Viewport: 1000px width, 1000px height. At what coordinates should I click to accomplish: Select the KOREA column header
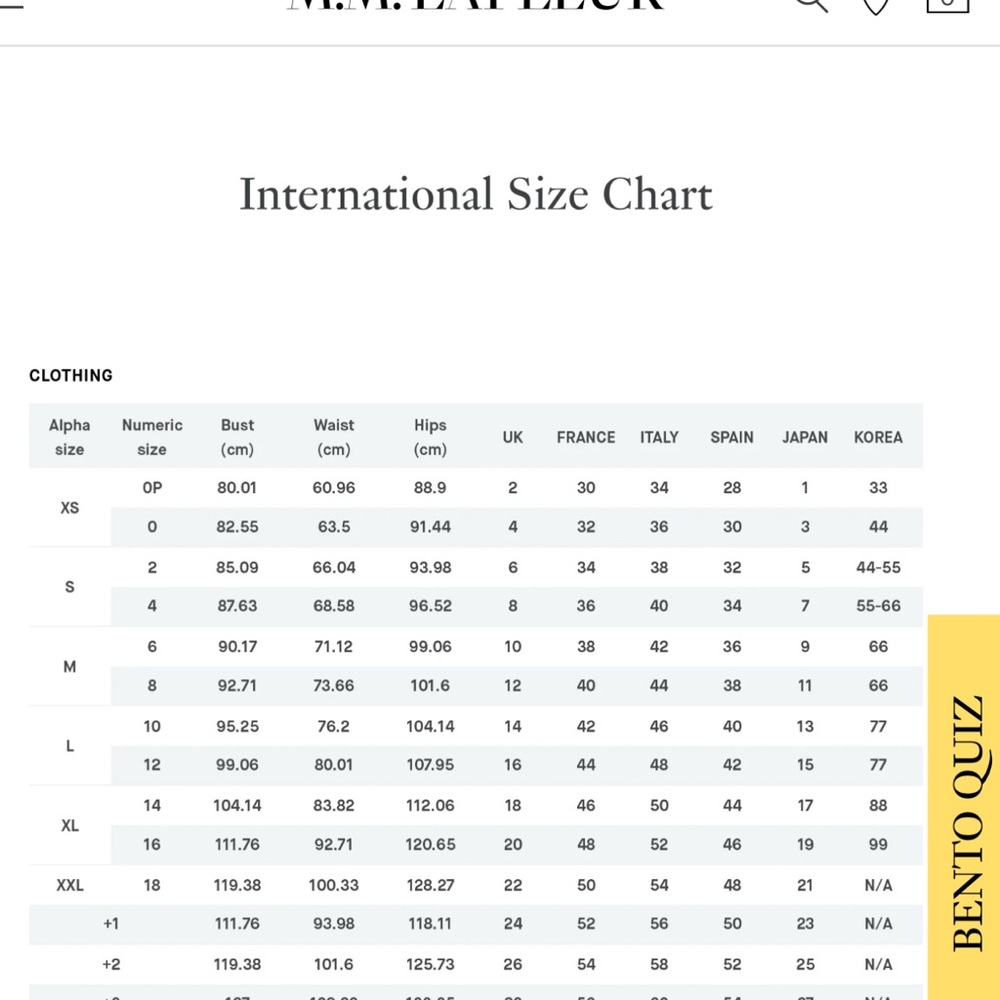878,437
